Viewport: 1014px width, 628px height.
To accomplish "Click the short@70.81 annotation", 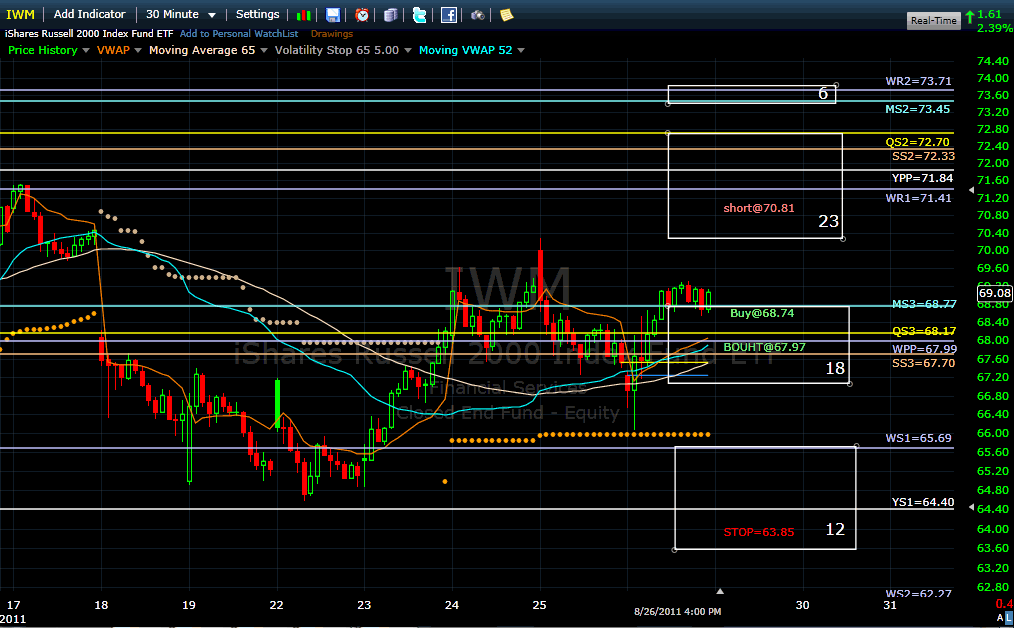I will click(x=759, y=208).
